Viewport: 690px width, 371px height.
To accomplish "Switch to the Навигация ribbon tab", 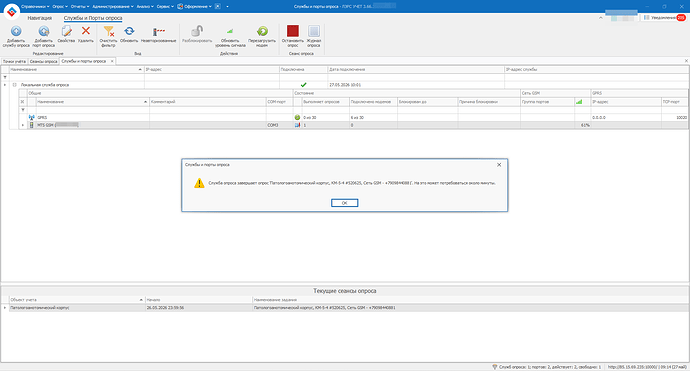I will 40,18.
